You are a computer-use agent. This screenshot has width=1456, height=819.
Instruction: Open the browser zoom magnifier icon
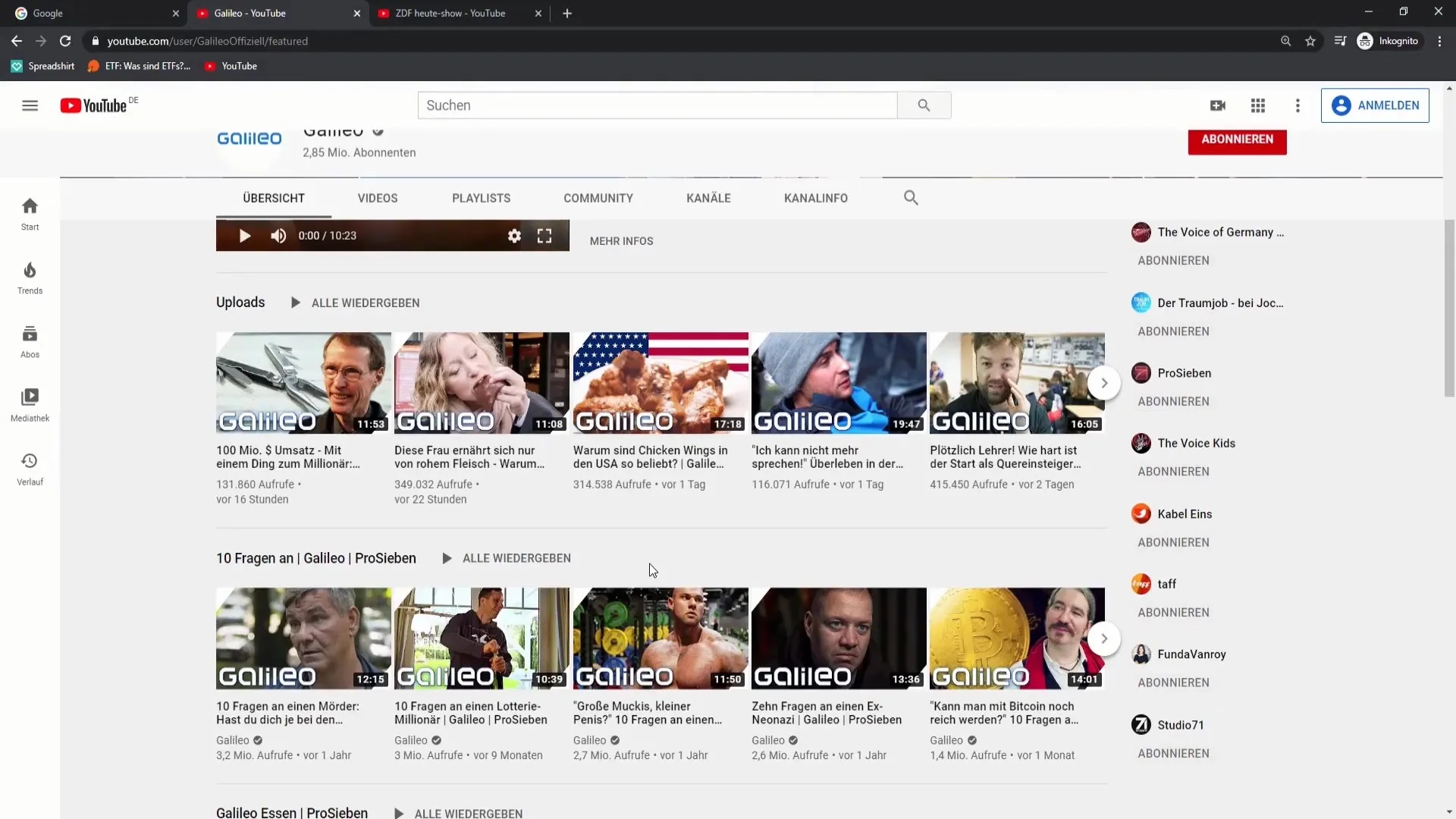[1285, 41]
